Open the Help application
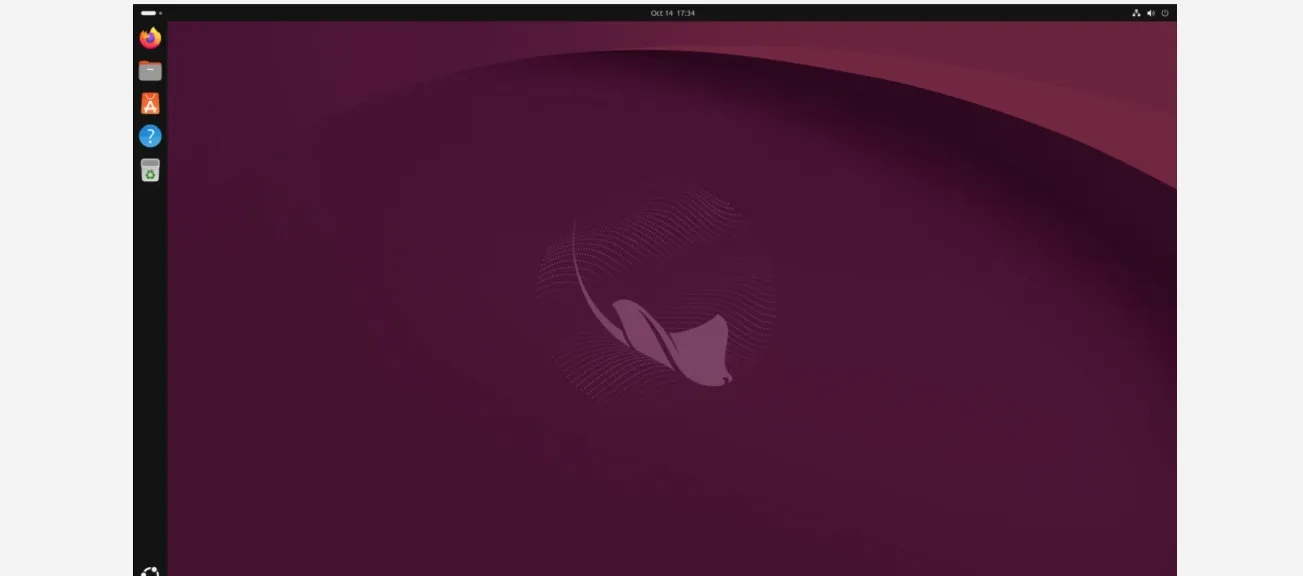The height and width of the screenshot is (576, 1303). (150, 136)
